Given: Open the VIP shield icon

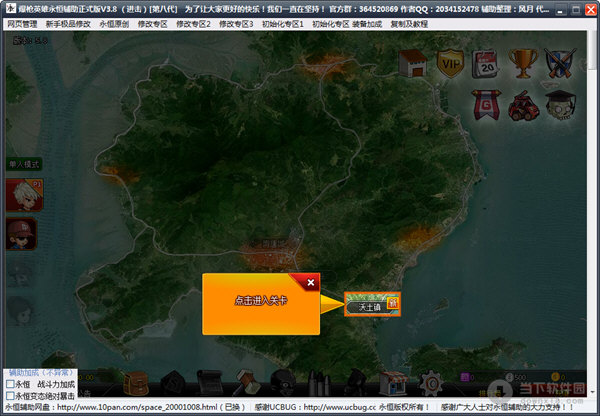Looking at the screenshot, I should click(x=450, y=63).
